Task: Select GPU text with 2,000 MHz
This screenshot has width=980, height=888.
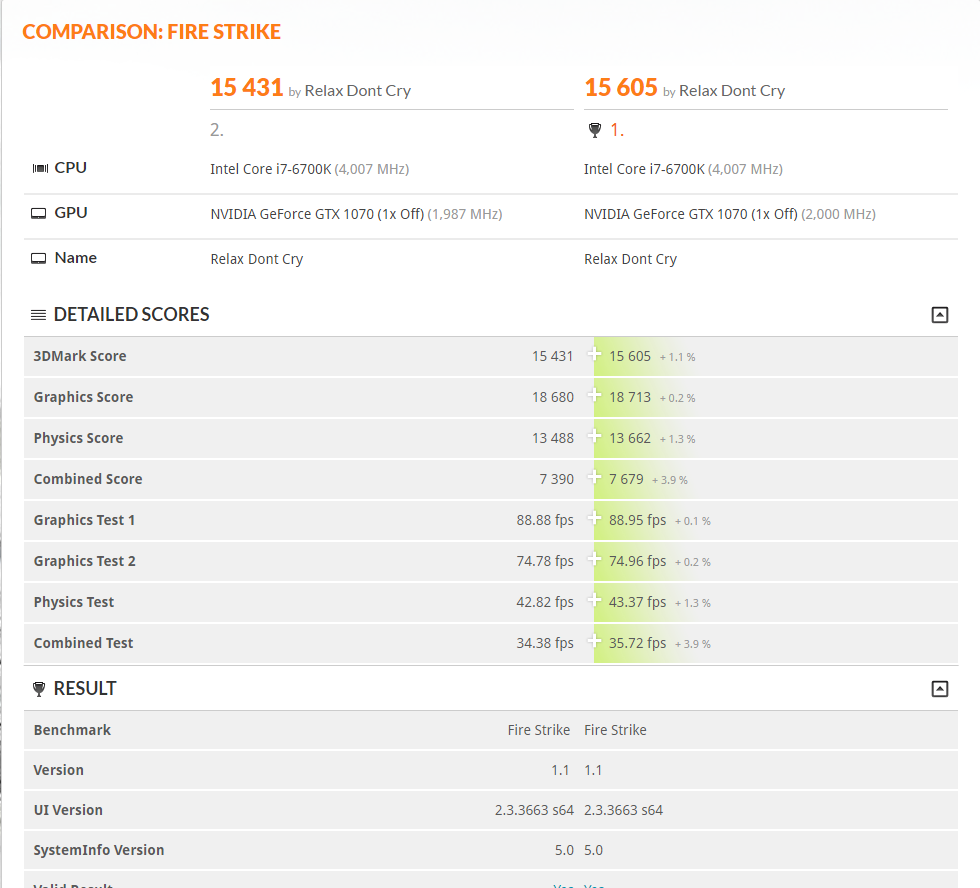Action: click(x=730, y=214)
